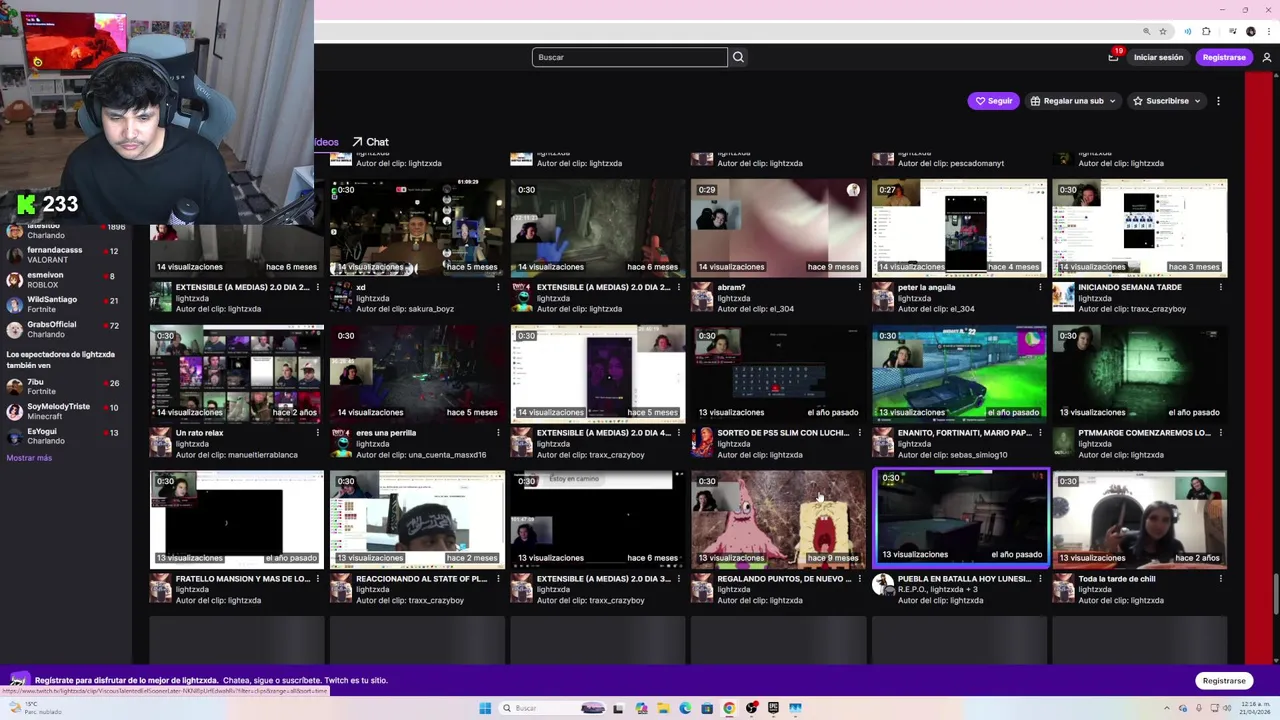
Task: Click the avatar beside 'PUEBLA EN BATALLA' clip
Action: coord(883,585)
